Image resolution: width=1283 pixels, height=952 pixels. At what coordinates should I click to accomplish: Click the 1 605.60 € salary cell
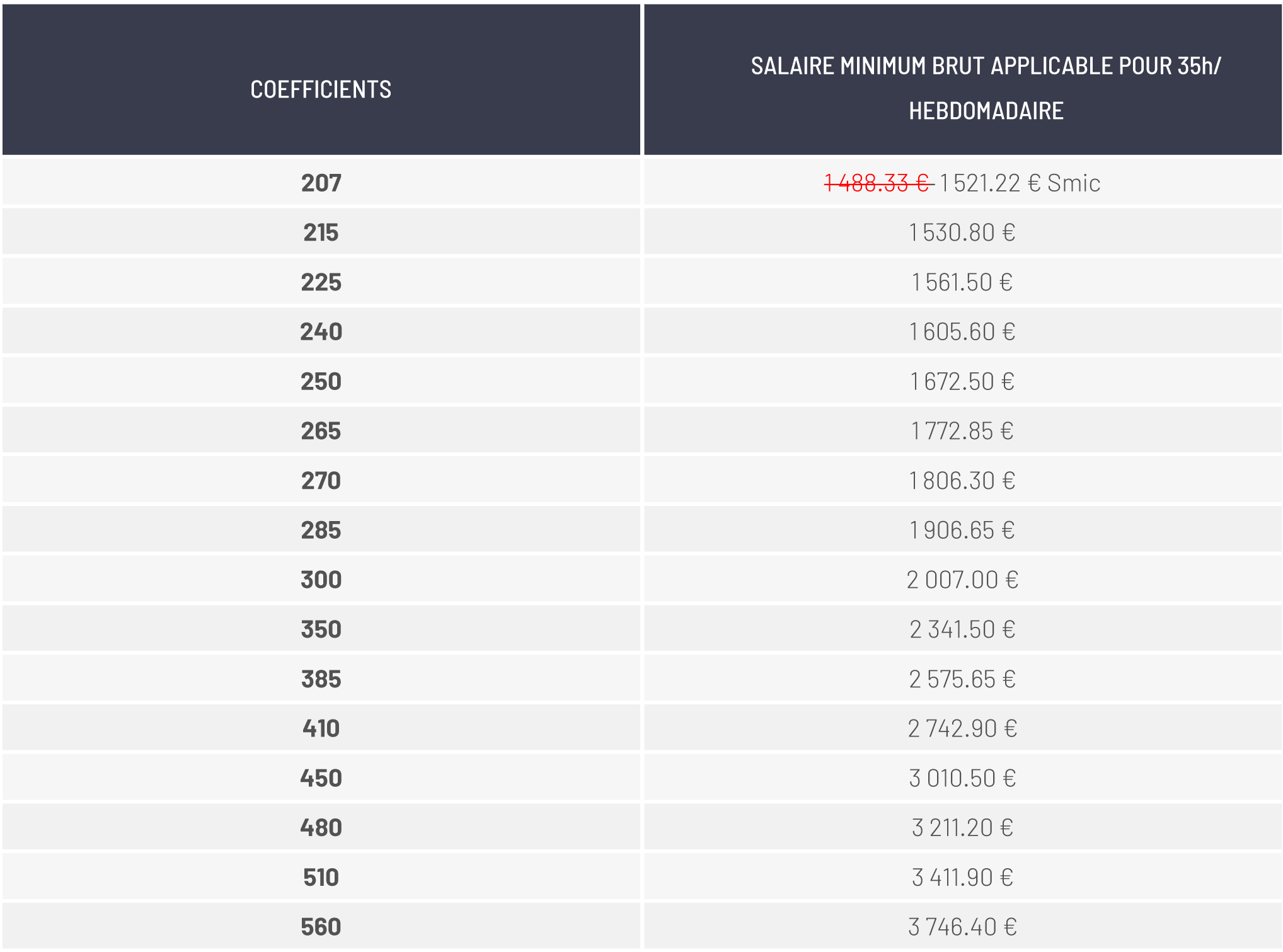pyautogui.click(x=963, y=331)
